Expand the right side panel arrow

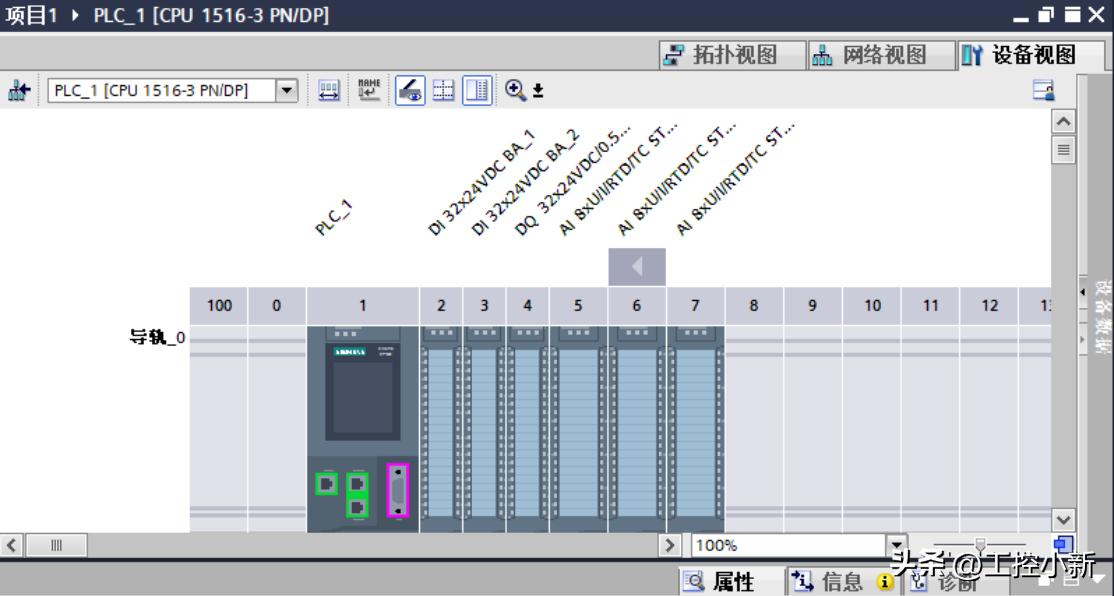point(1083,292)
